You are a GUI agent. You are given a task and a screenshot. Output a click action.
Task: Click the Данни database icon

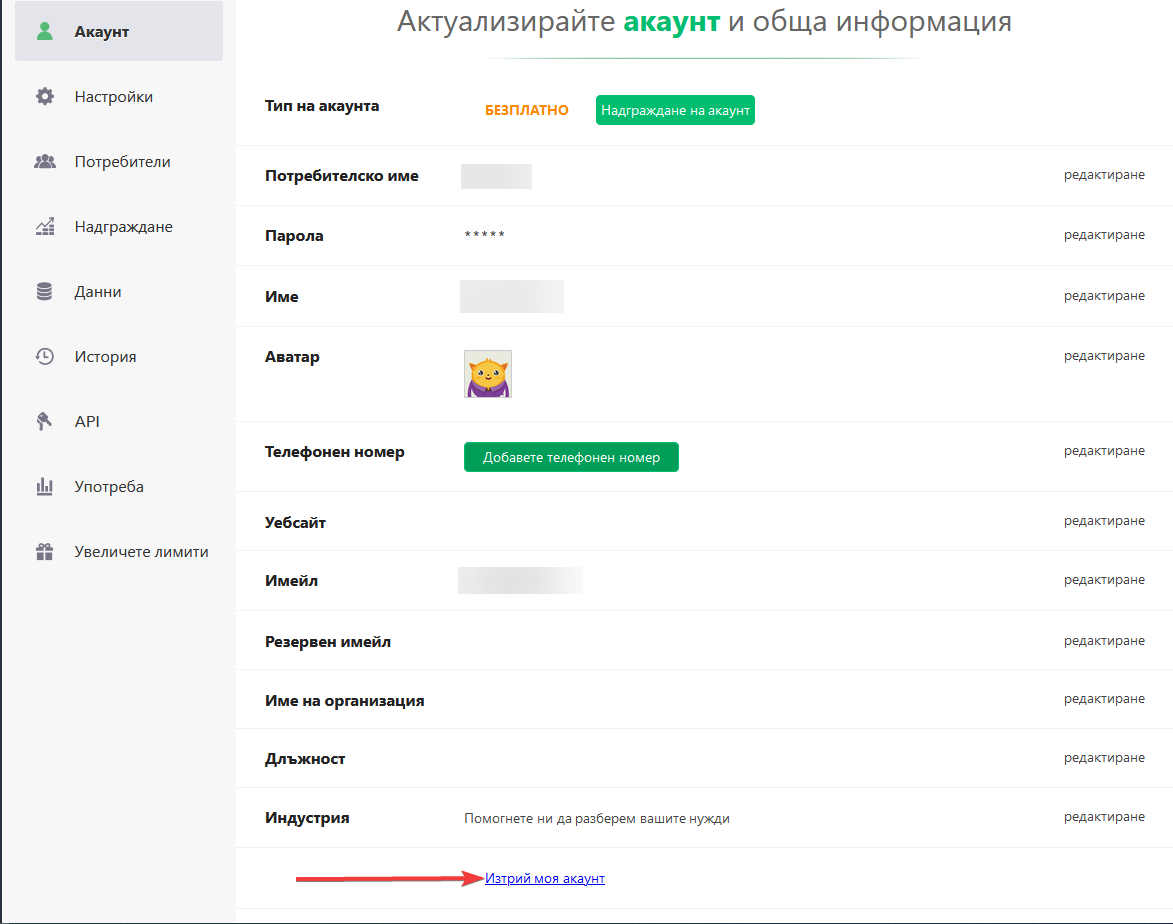coord(45,291)
